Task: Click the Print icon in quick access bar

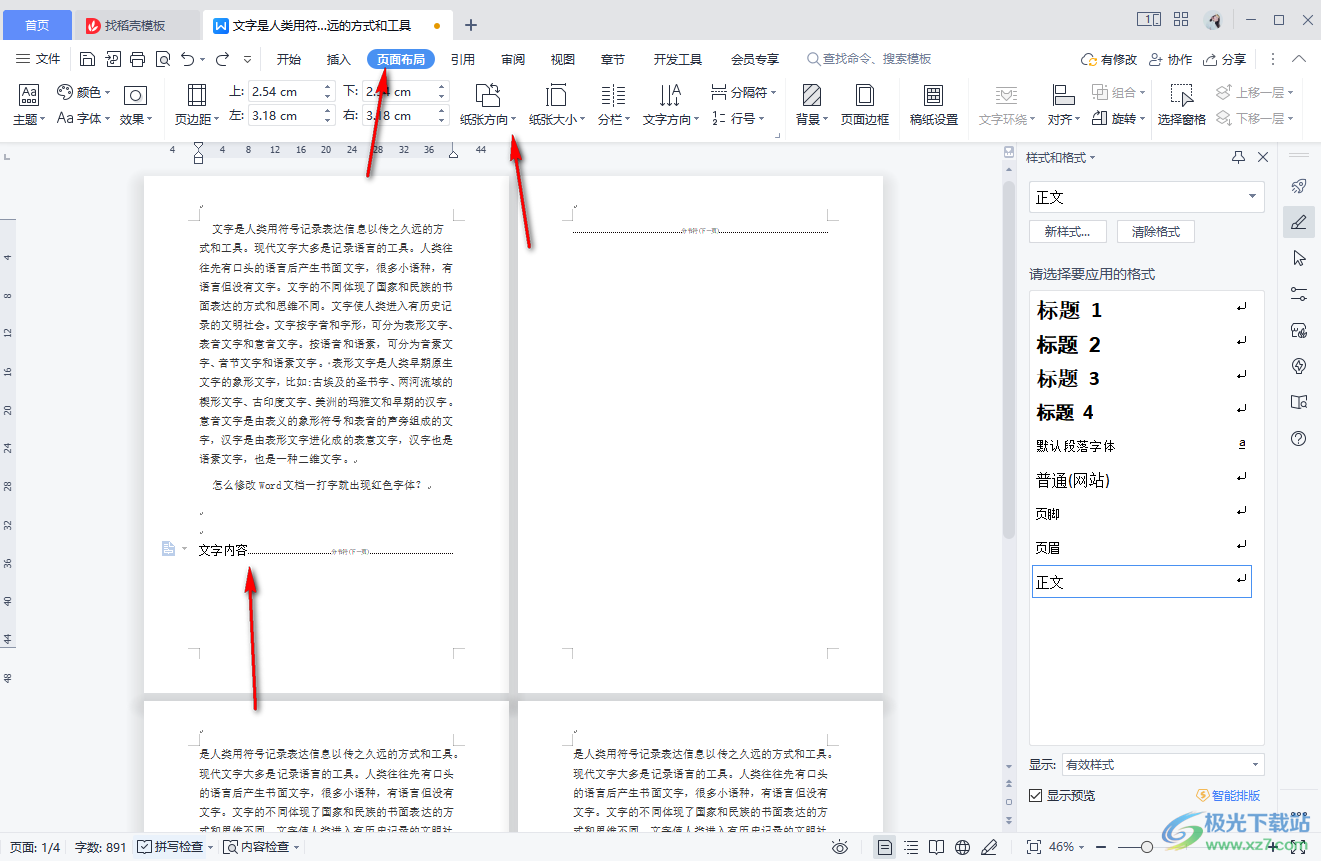Action: 138,59
